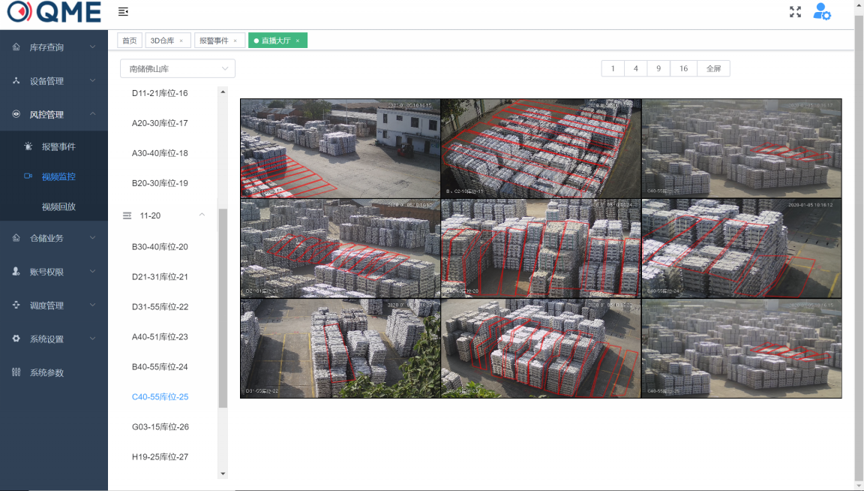Open 系统参数 from the sidebar
The image size is (864, 491).
tap(46, 373)
